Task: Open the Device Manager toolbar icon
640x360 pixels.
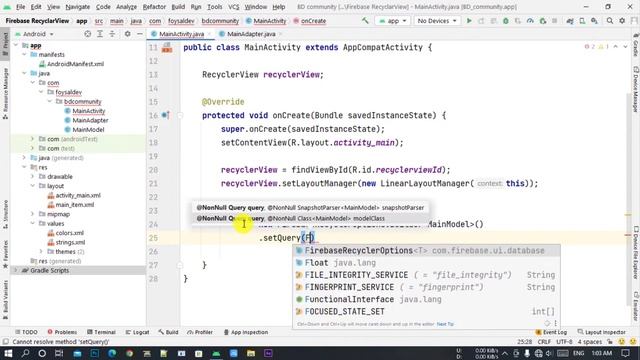Action: pos(582,20)
